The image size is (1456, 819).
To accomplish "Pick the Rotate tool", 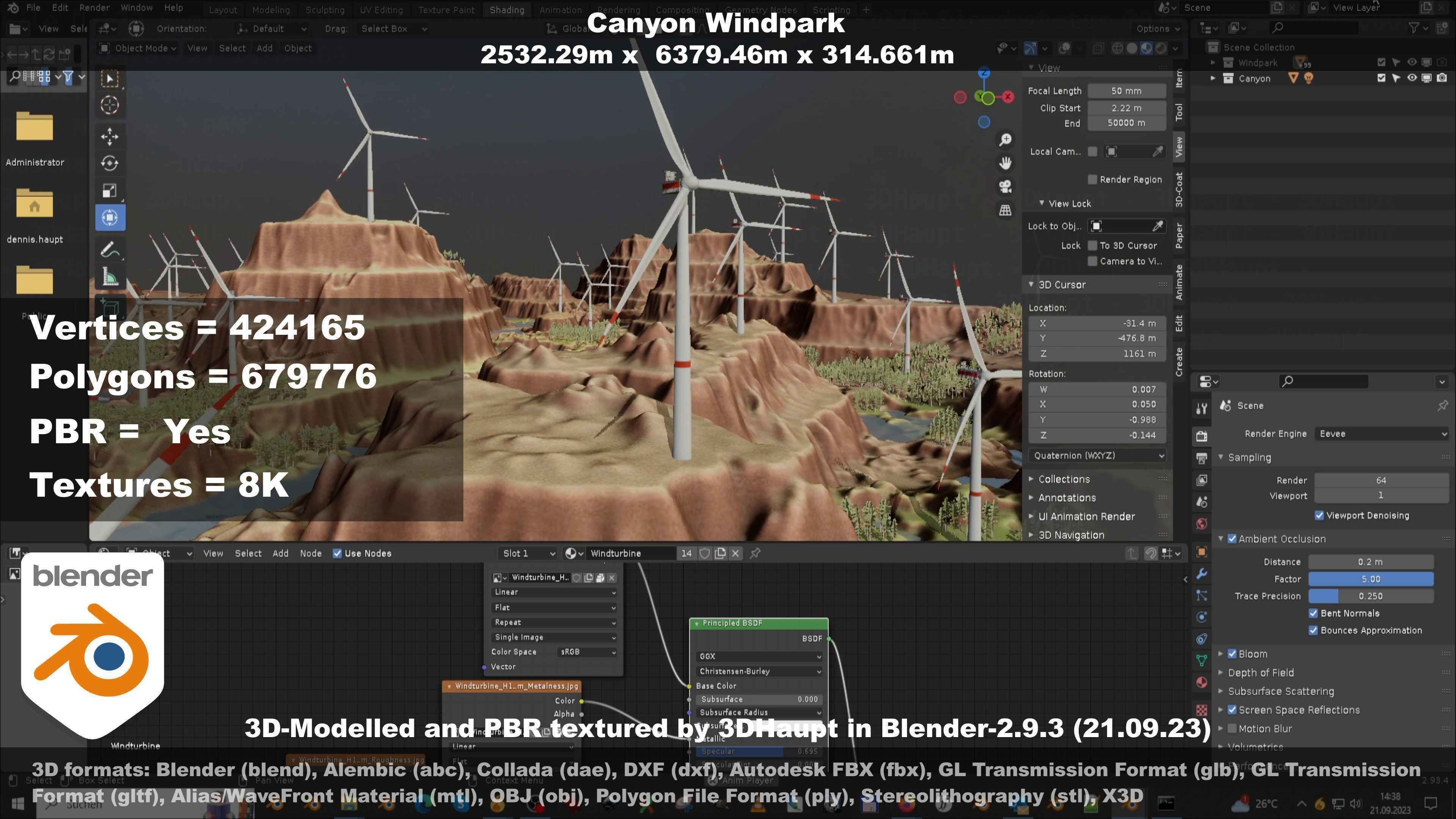I will [110, 163].
